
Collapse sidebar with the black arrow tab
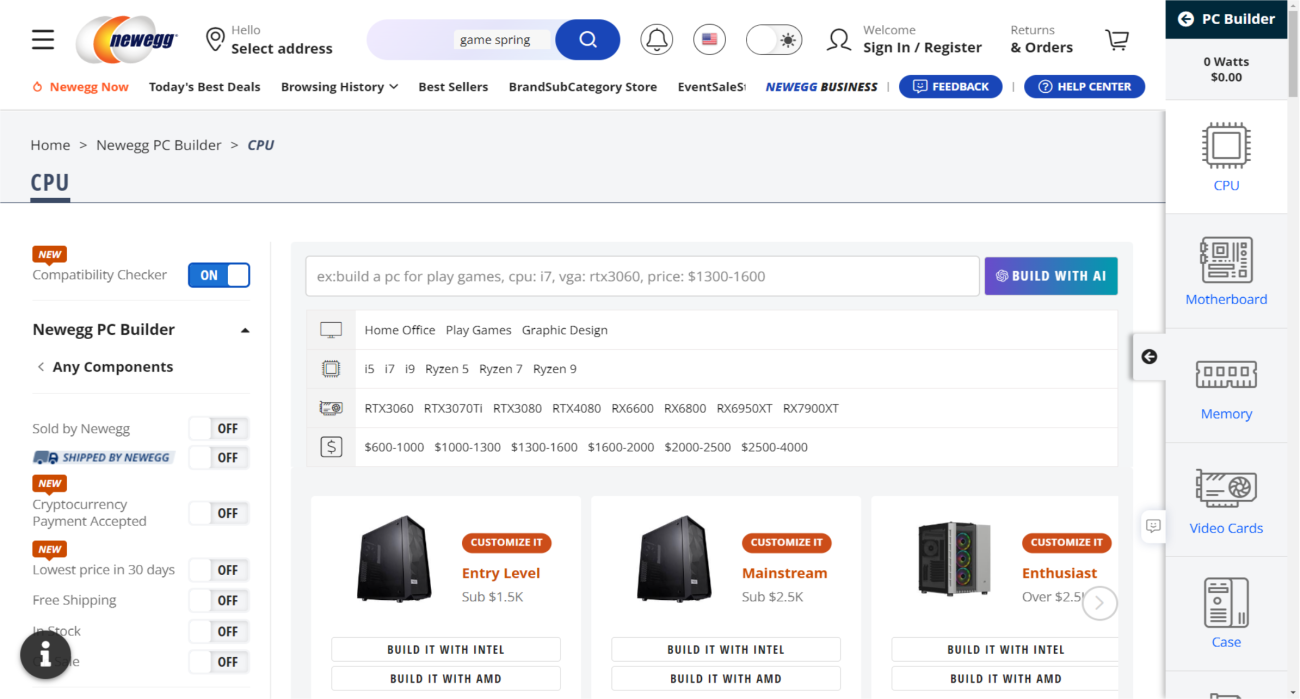pos(1149,357)
